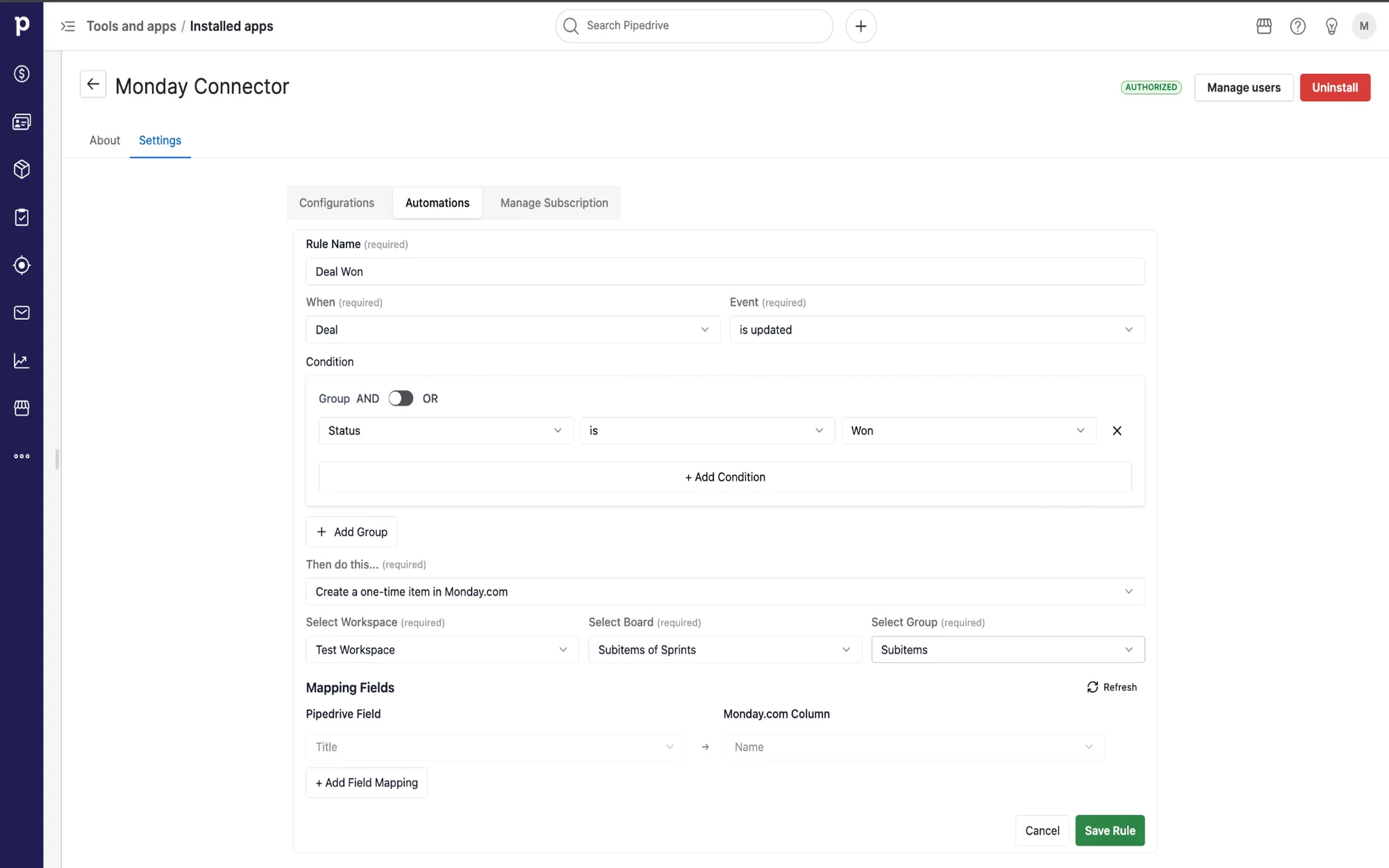Open the Select Workspace dropdown

point(442,649)
